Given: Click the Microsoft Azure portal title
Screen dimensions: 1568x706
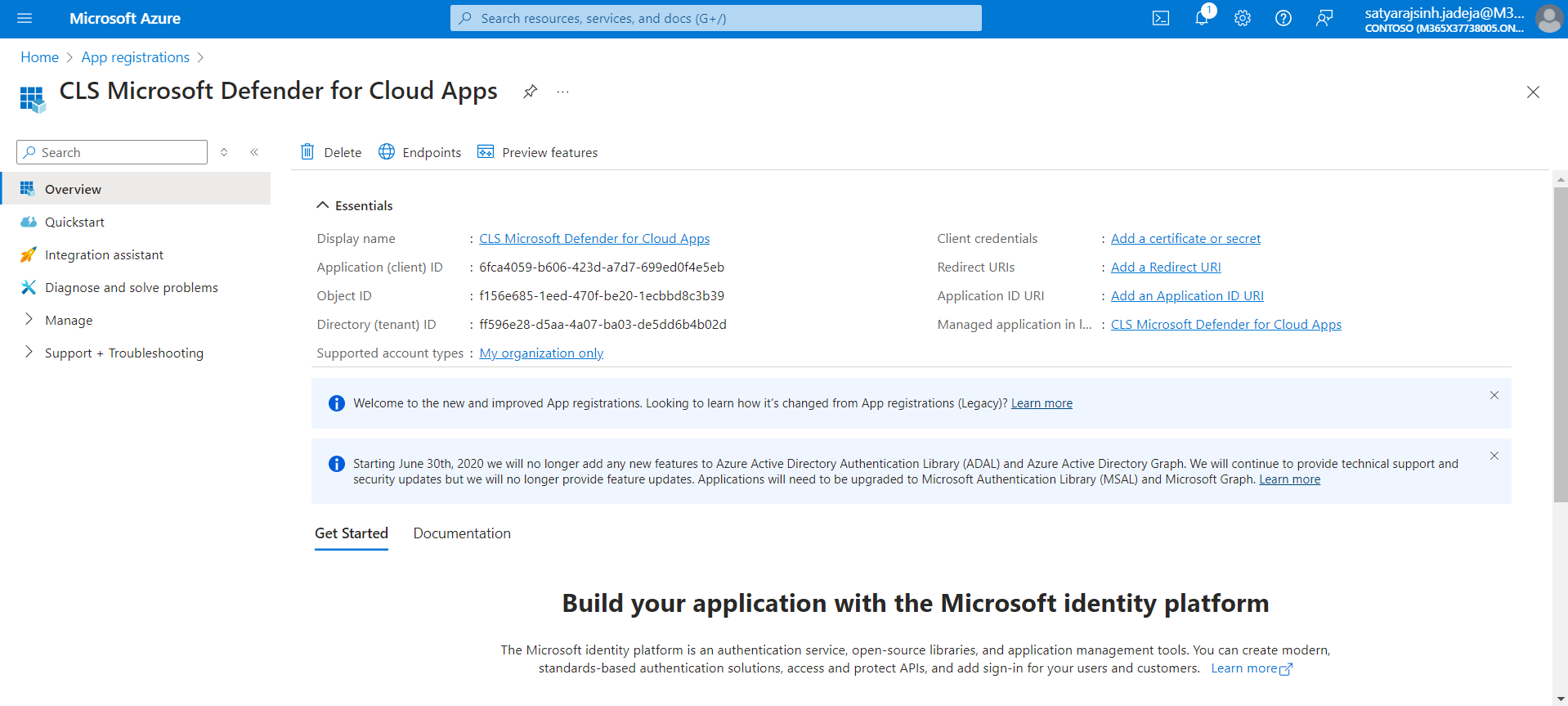Looking at the screenshot, I should (x=125, y=18).
